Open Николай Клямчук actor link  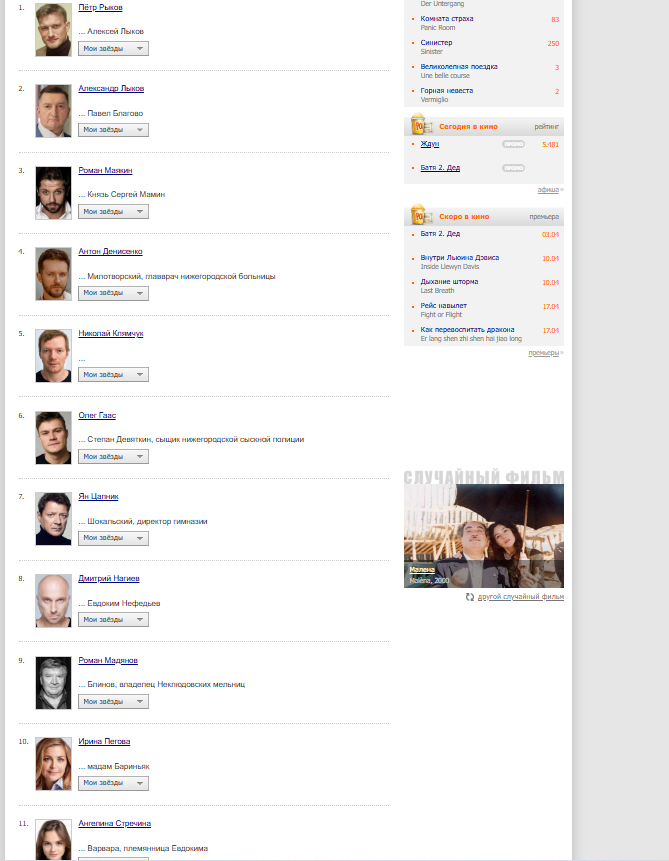[110, 333]
